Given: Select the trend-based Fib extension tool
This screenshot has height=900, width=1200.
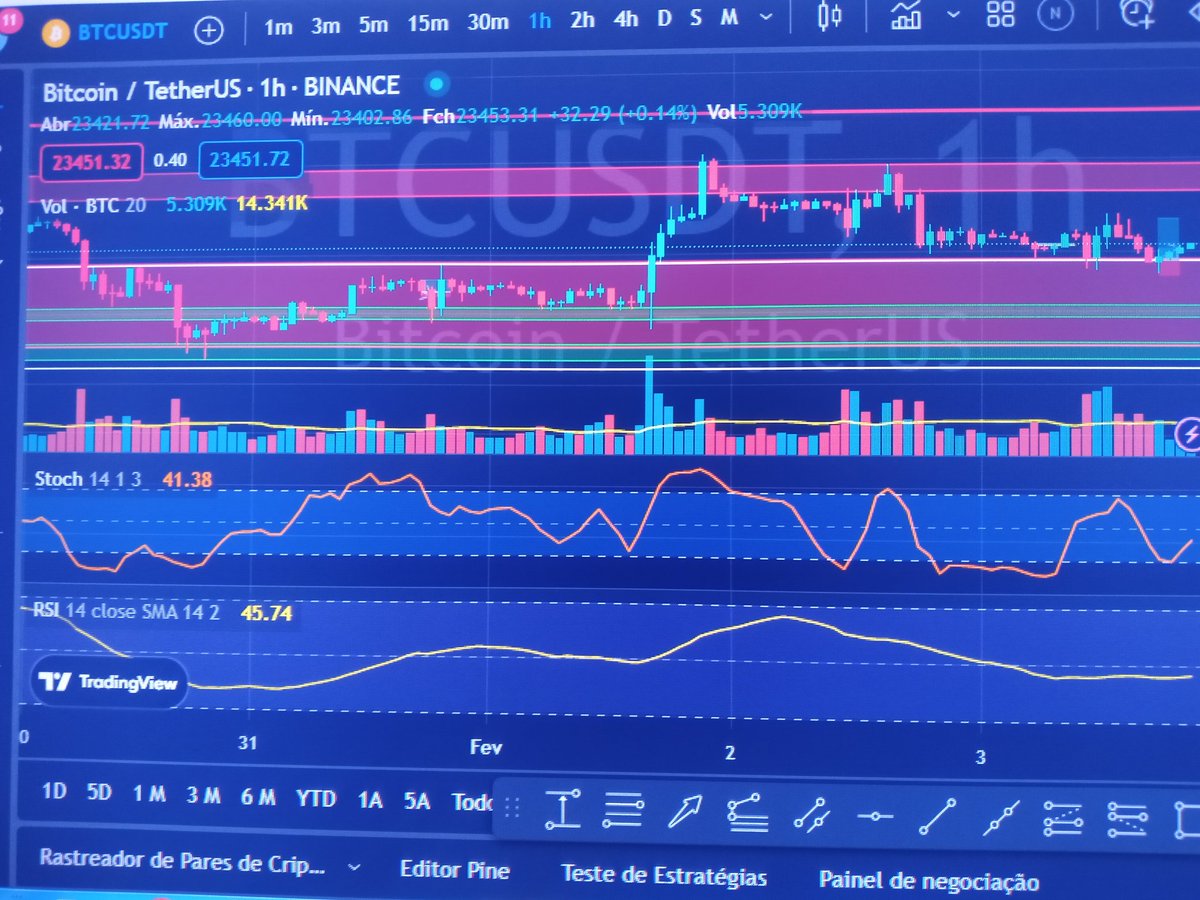Looking at the screenshot, I should click(x=748, y=812).
